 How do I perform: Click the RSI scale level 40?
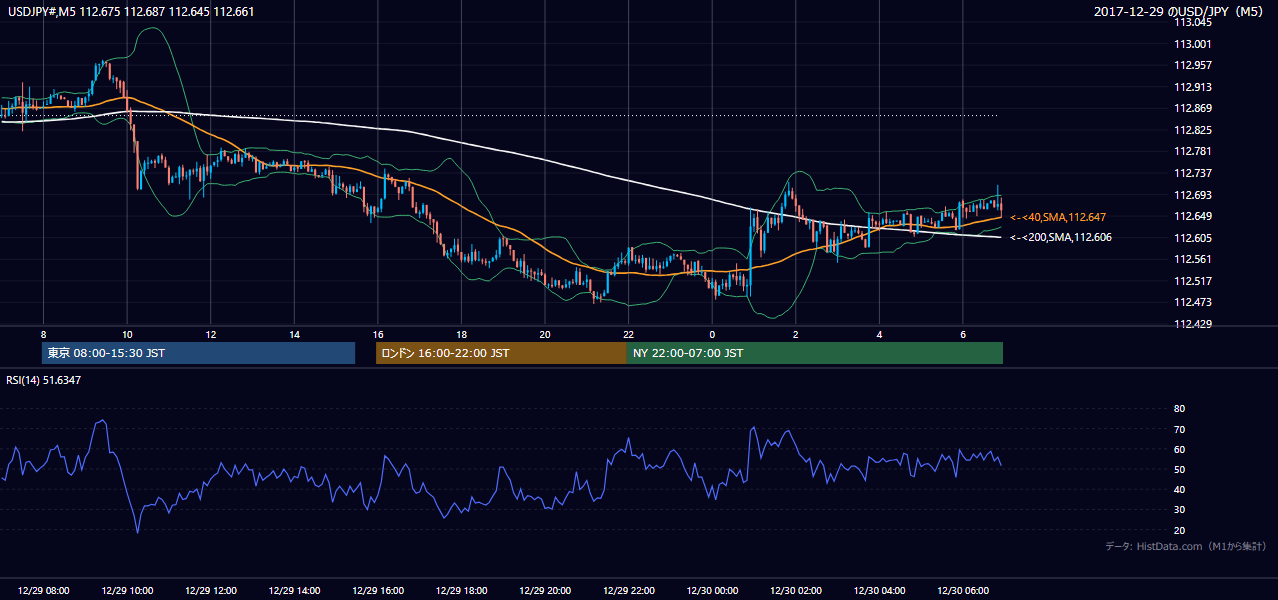1179,489
